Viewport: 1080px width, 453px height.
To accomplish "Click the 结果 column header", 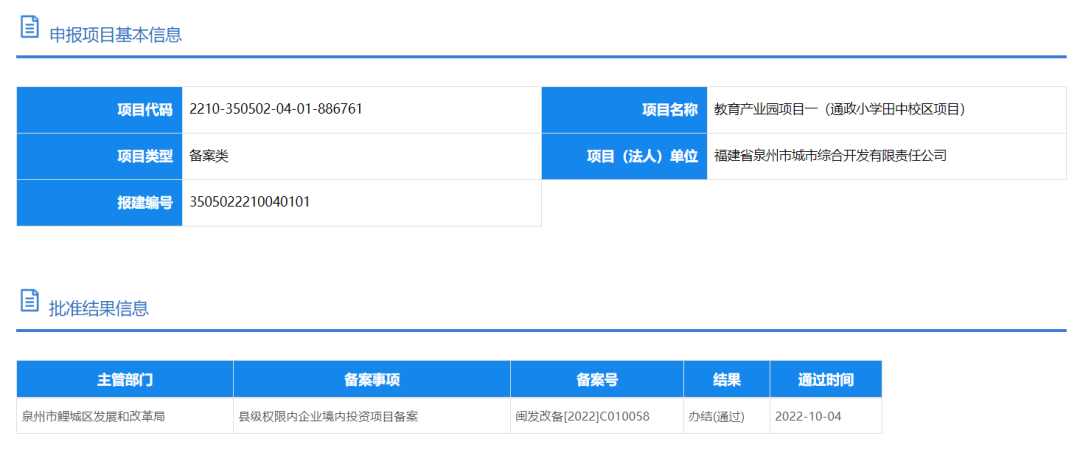I will click(x=727, y=379).
